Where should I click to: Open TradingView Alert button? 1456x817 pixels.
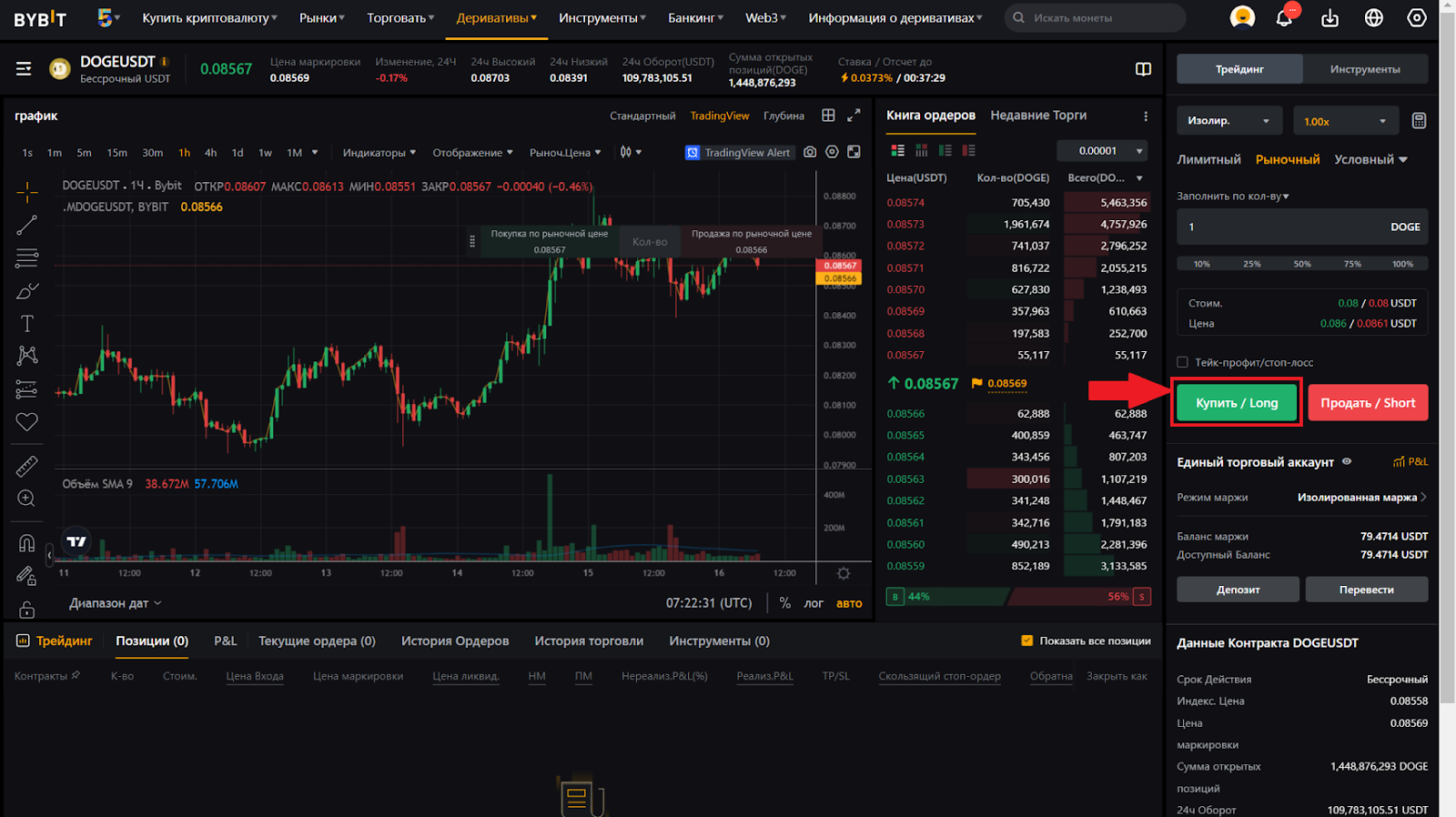point(739,152)
